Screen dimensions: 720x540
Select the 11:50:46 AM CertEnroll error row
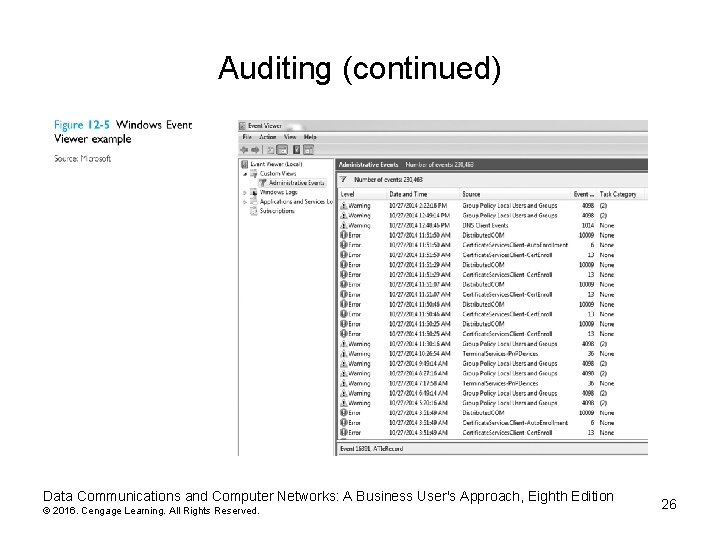pos(493,314)
